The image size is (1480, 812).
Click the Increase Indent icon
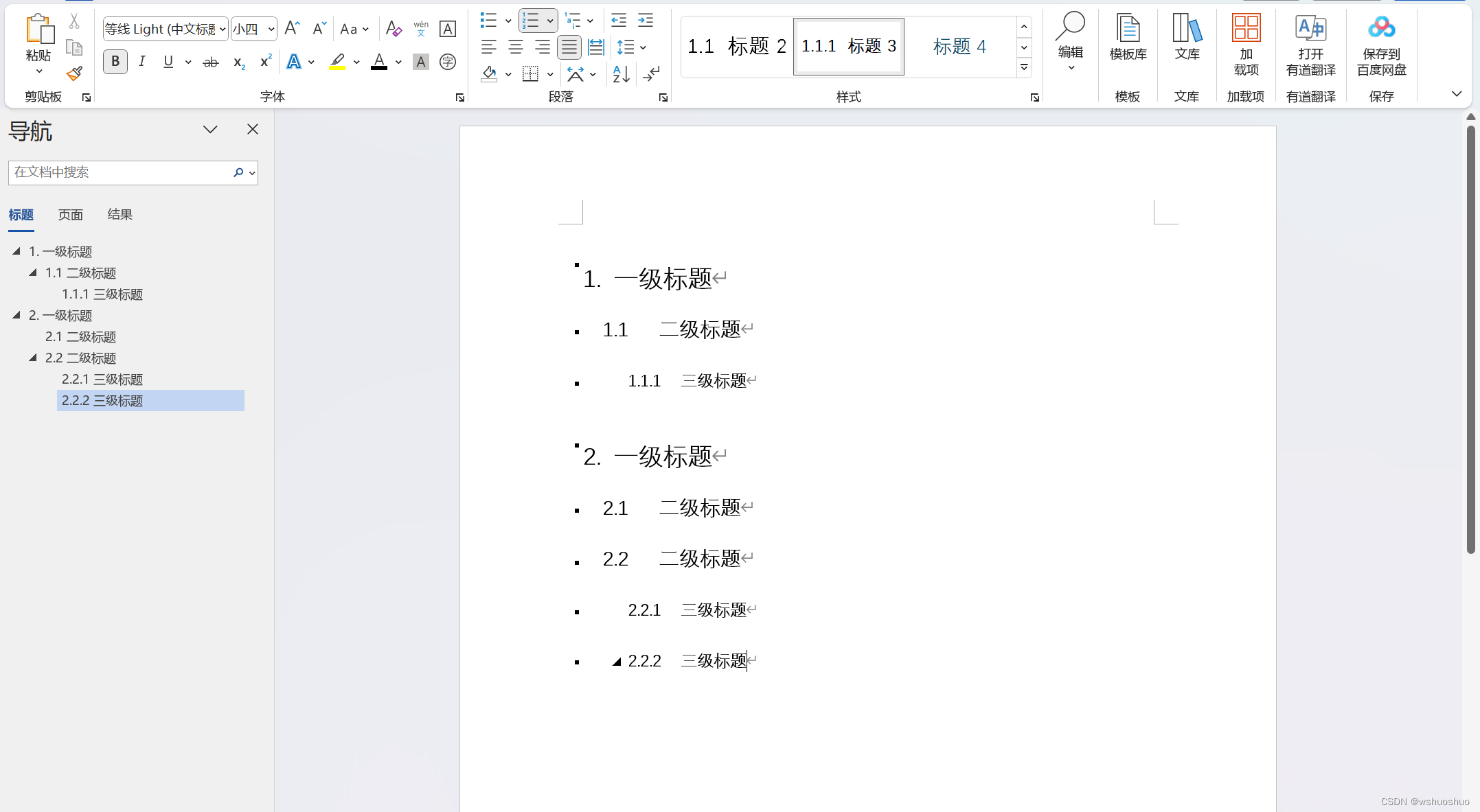(x=646, y=21)
